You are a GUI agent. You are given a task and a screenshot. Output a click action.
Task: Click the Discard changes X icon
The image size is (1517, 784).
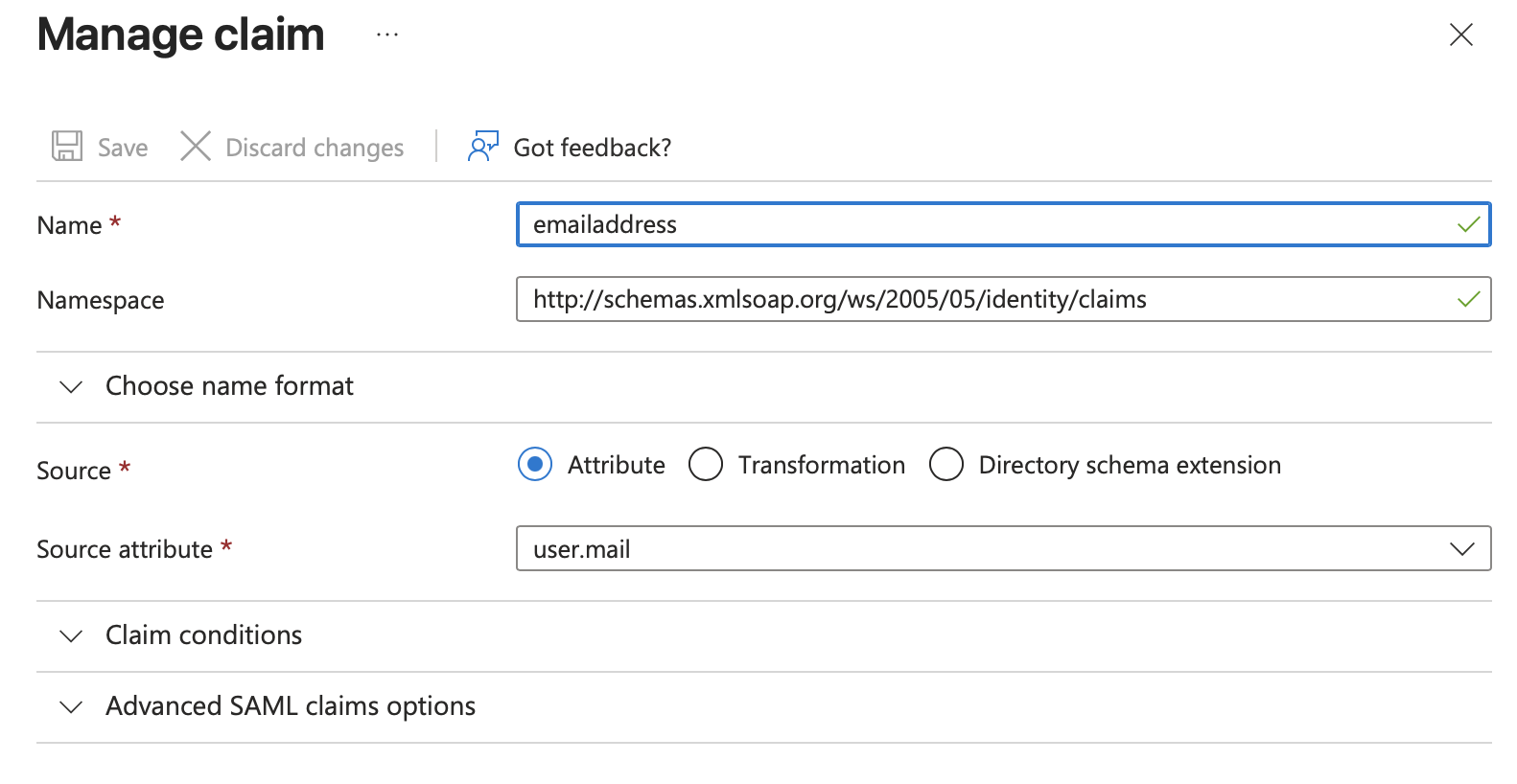pyautogui.click(x=196, y=147)
